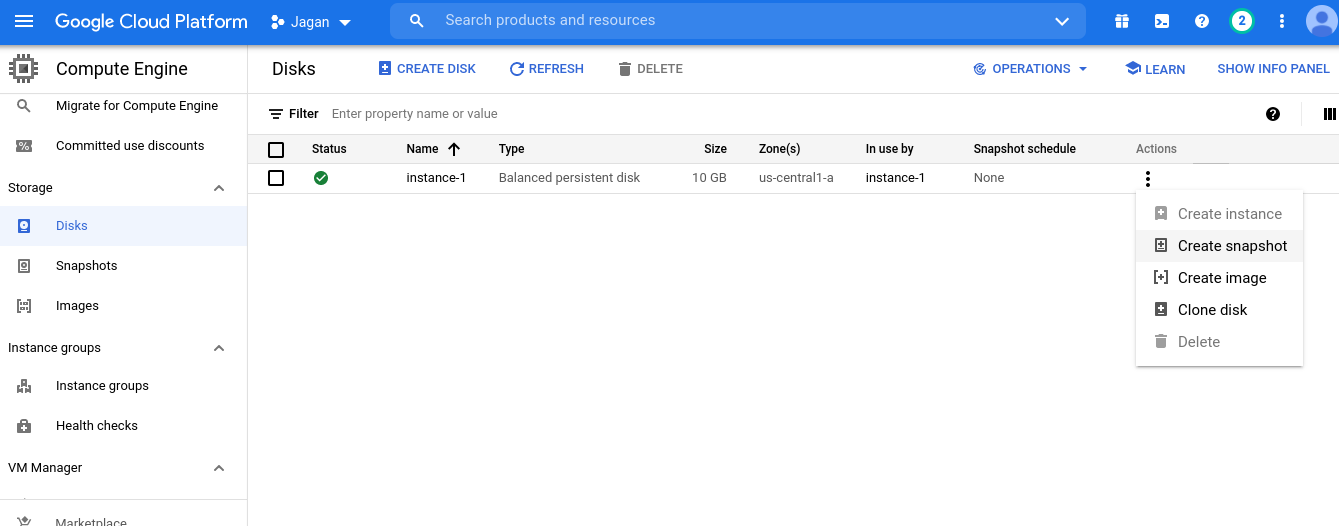Toggle the select-all disks checkbox

click(276, 150)
